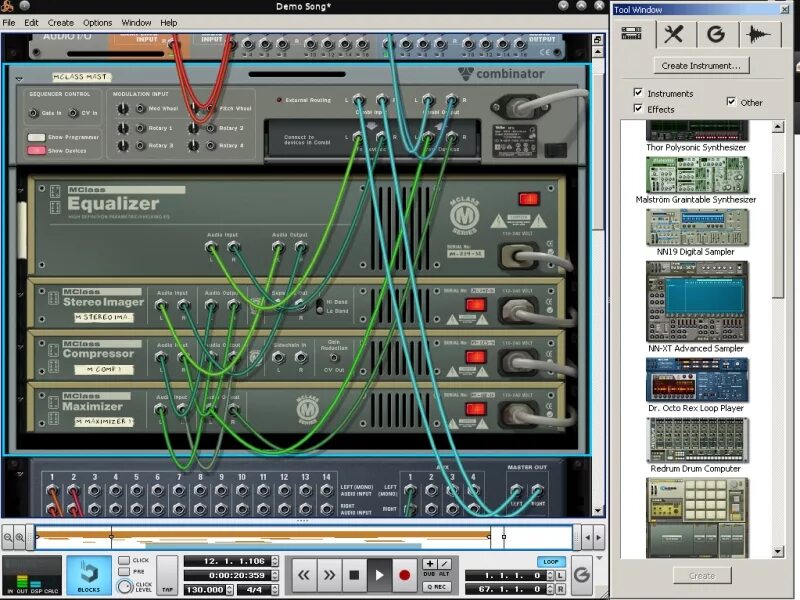Screen dimensions: 800x600
Task: Toggle the Loop button
Action: (551, 561)
